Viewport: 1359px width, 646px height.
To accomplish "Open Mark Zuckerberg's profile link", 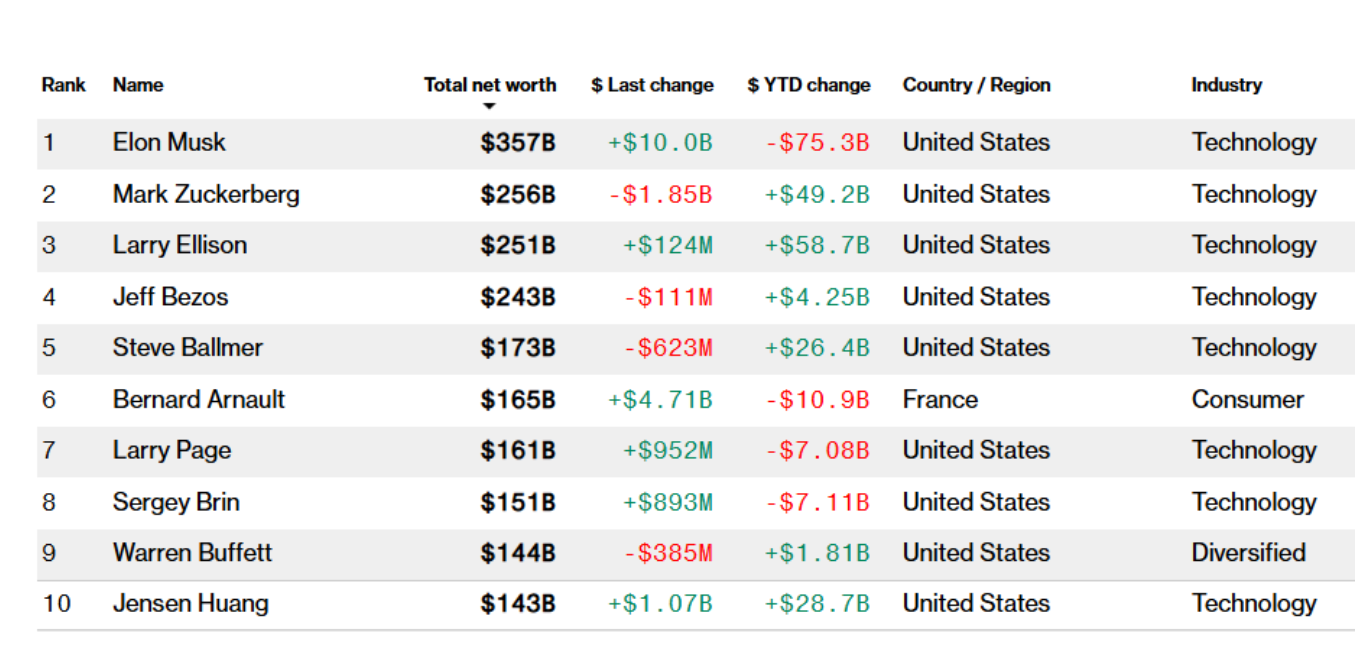I will 206,194.
